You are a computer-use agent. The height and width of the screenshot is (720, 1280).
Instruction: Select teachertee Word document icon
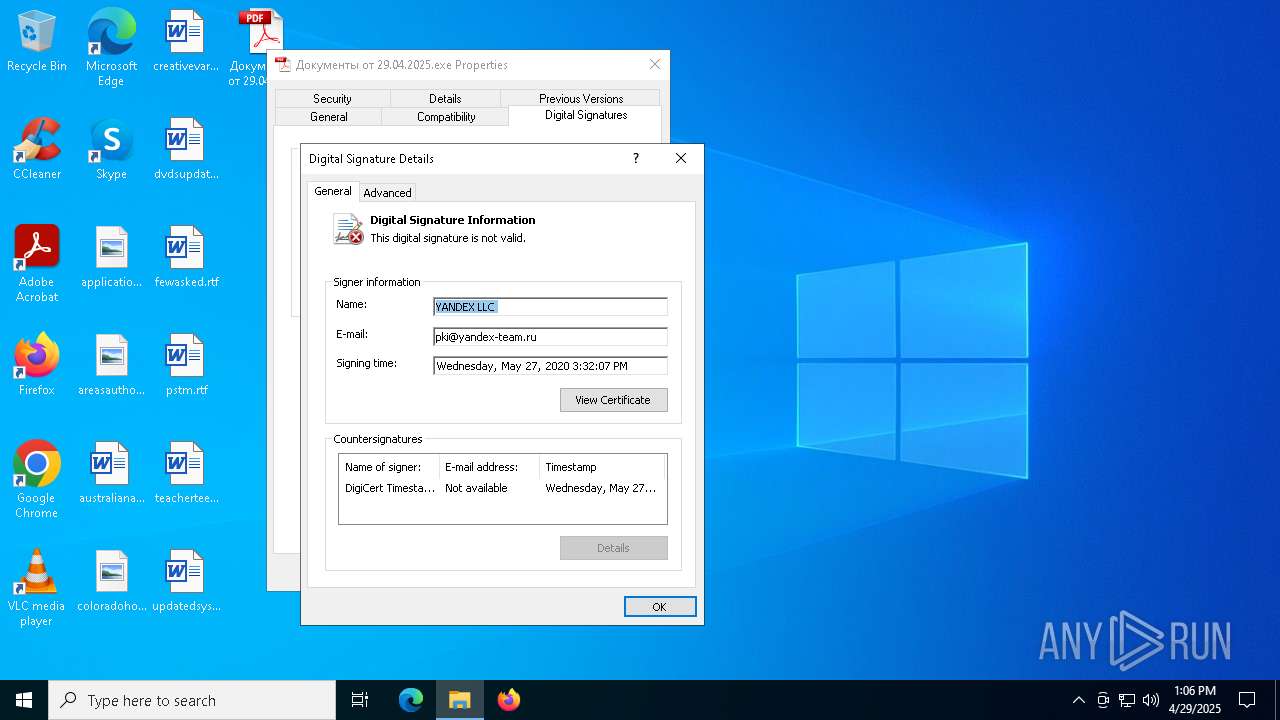point(185,473)
